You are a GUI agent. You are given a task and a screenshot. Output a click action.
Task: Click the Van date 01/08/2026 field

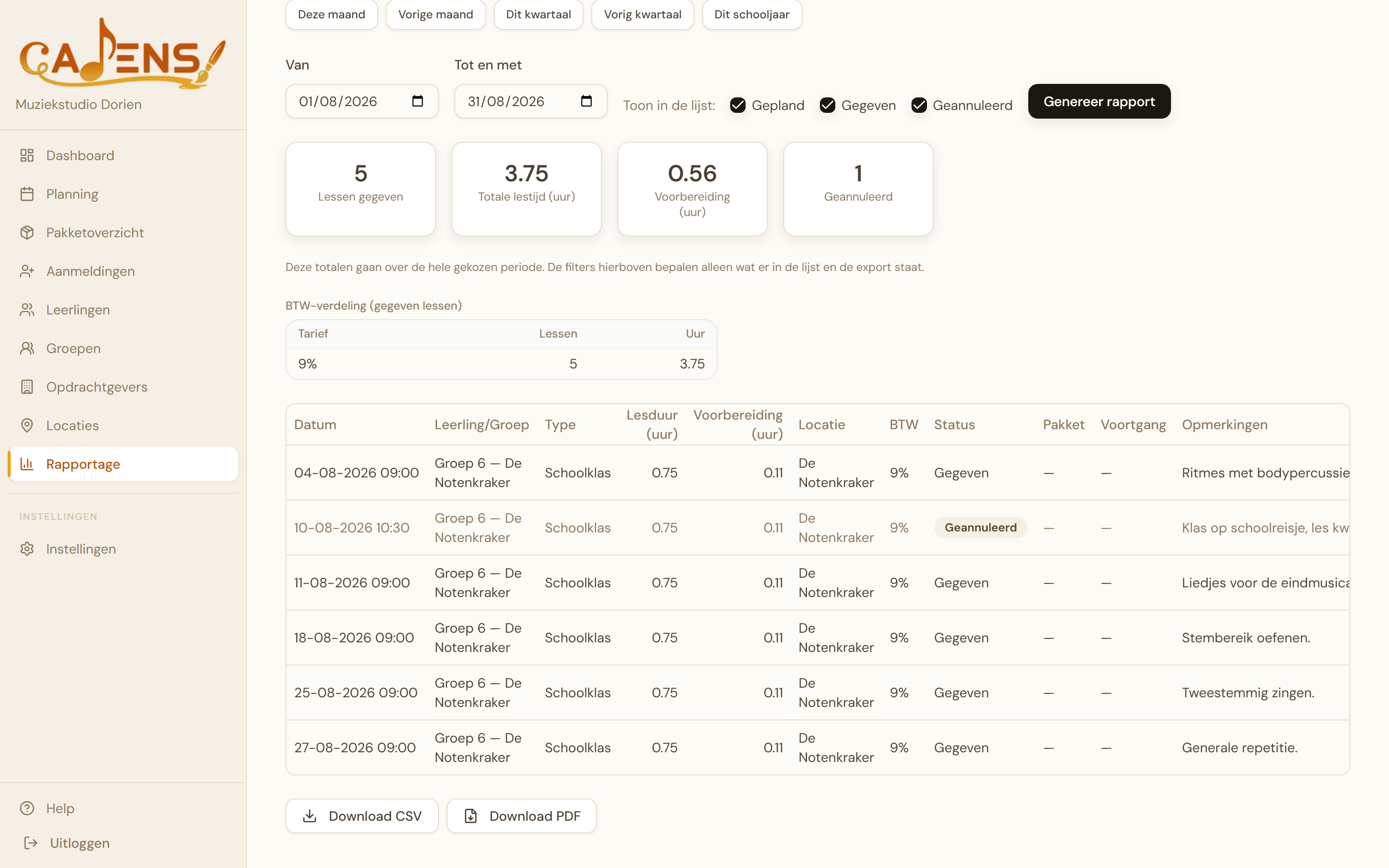pyautogui.click(x=362, y=102)
